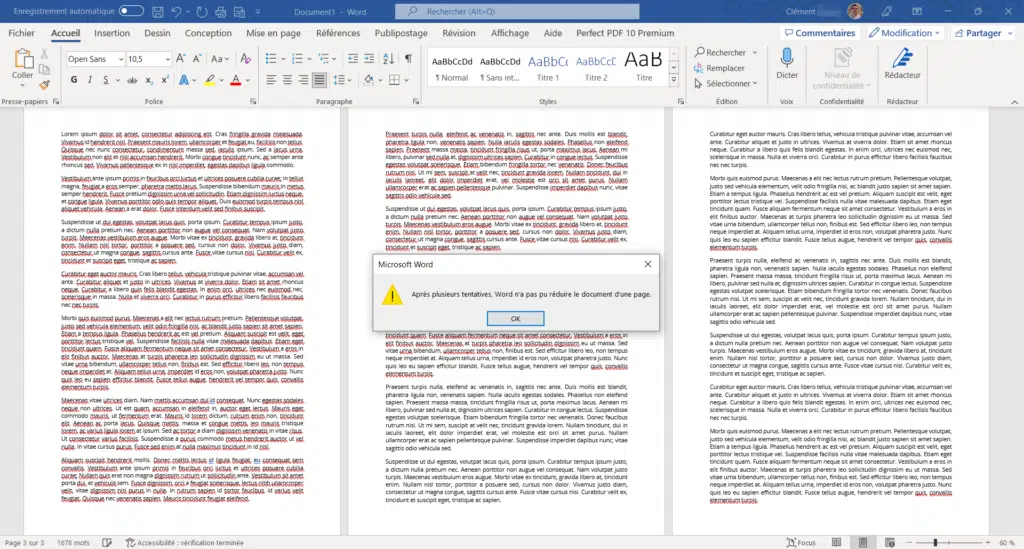Open the undo history dropdown arrow
The height and width of the screenshot is (549, 1024).
[187, 12]
